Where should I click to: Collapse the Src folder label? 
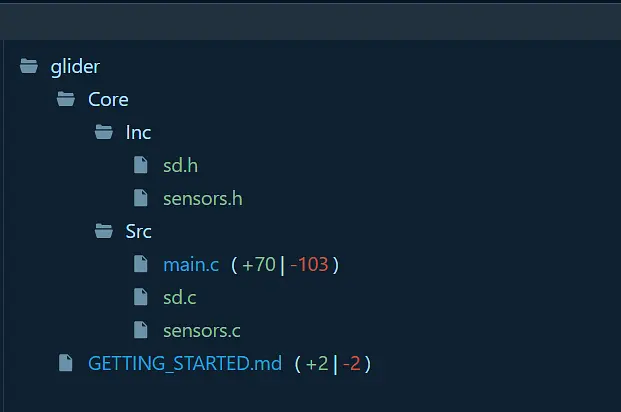(138, 231)
